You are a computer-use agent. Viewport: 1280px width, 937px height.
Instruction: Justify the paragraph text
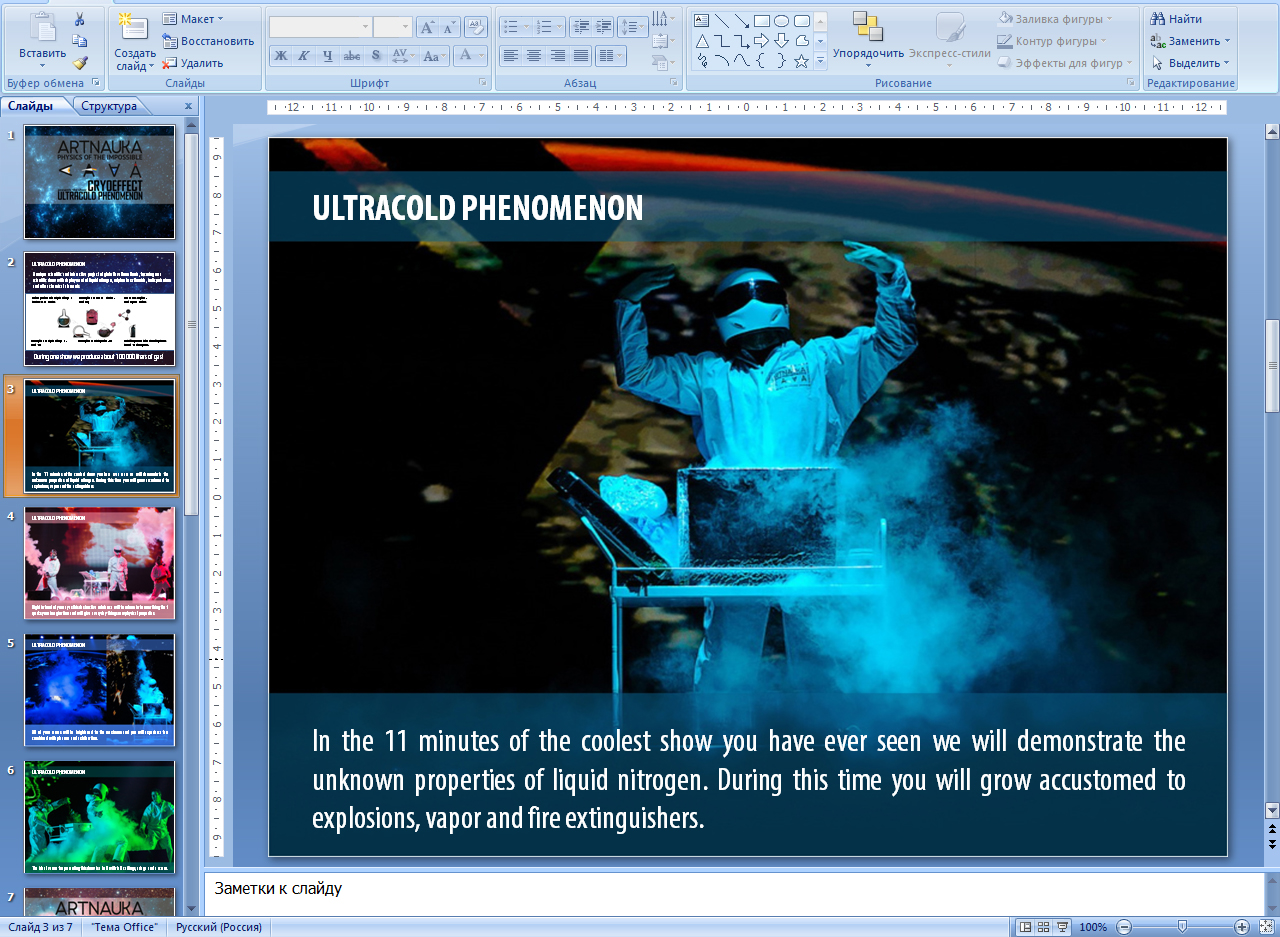point(581,56)
